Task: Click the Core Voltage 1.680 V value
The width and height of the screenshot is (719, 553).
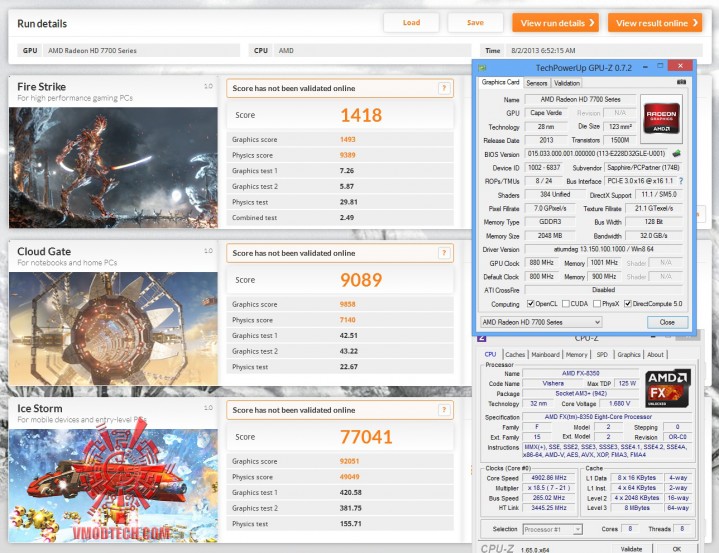Action: click(x=619, y=404)
